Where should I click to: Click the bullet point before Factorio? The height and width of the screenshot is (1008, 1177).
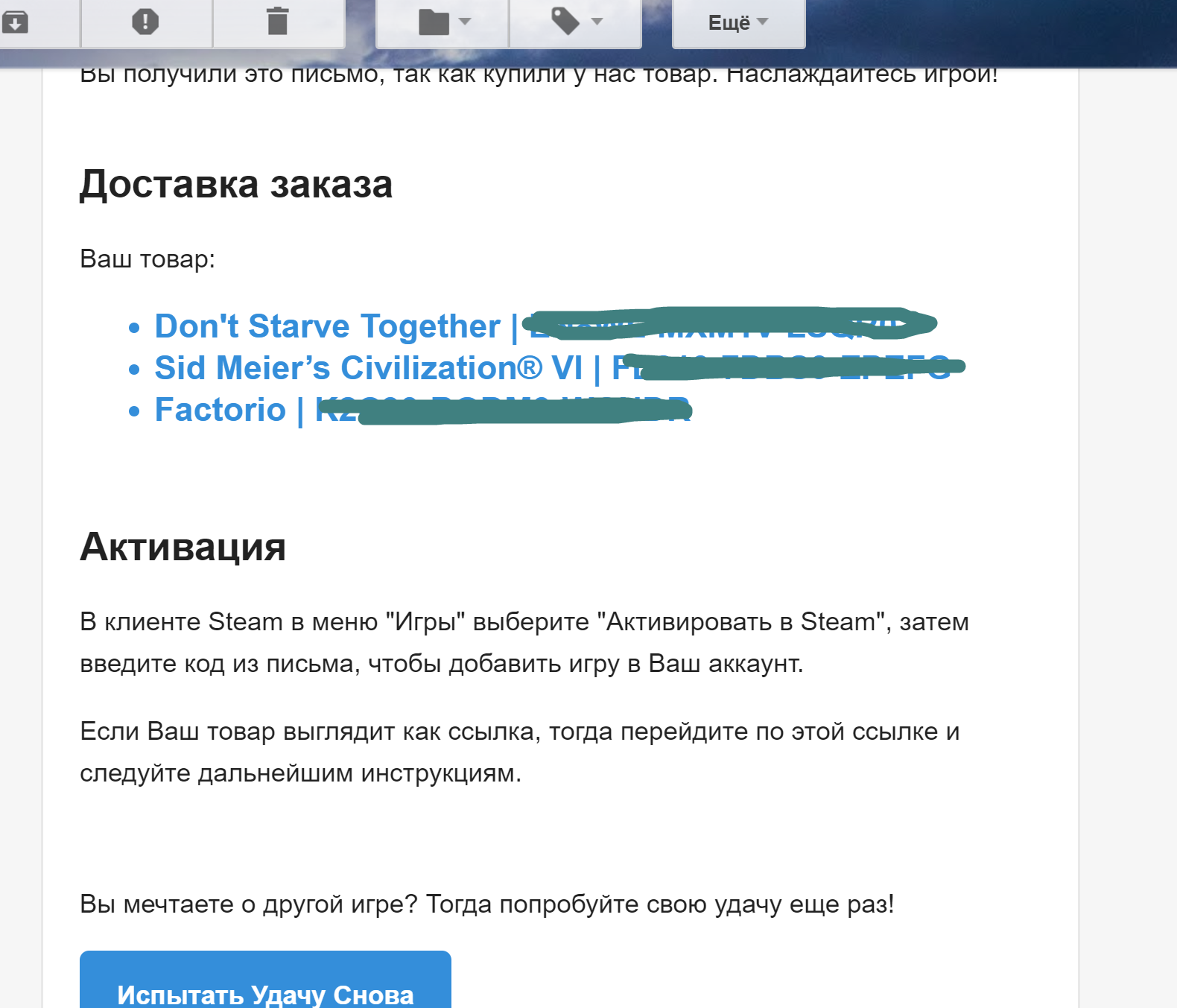pyautogui.click(x=134, y=411)
